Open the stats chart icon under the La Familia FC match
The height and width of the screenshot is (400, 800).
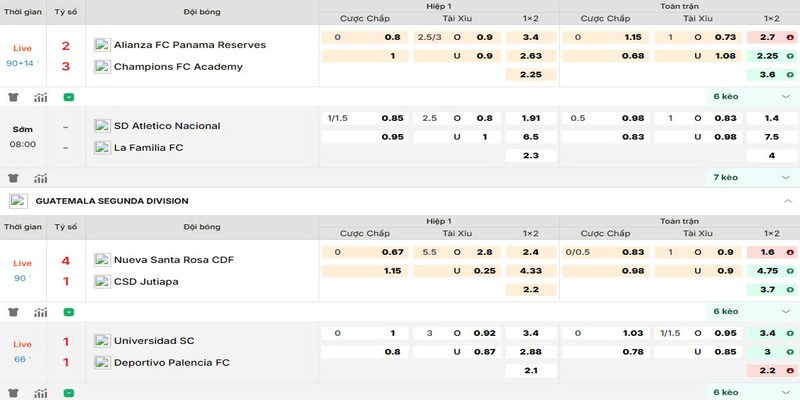[41, 178]
